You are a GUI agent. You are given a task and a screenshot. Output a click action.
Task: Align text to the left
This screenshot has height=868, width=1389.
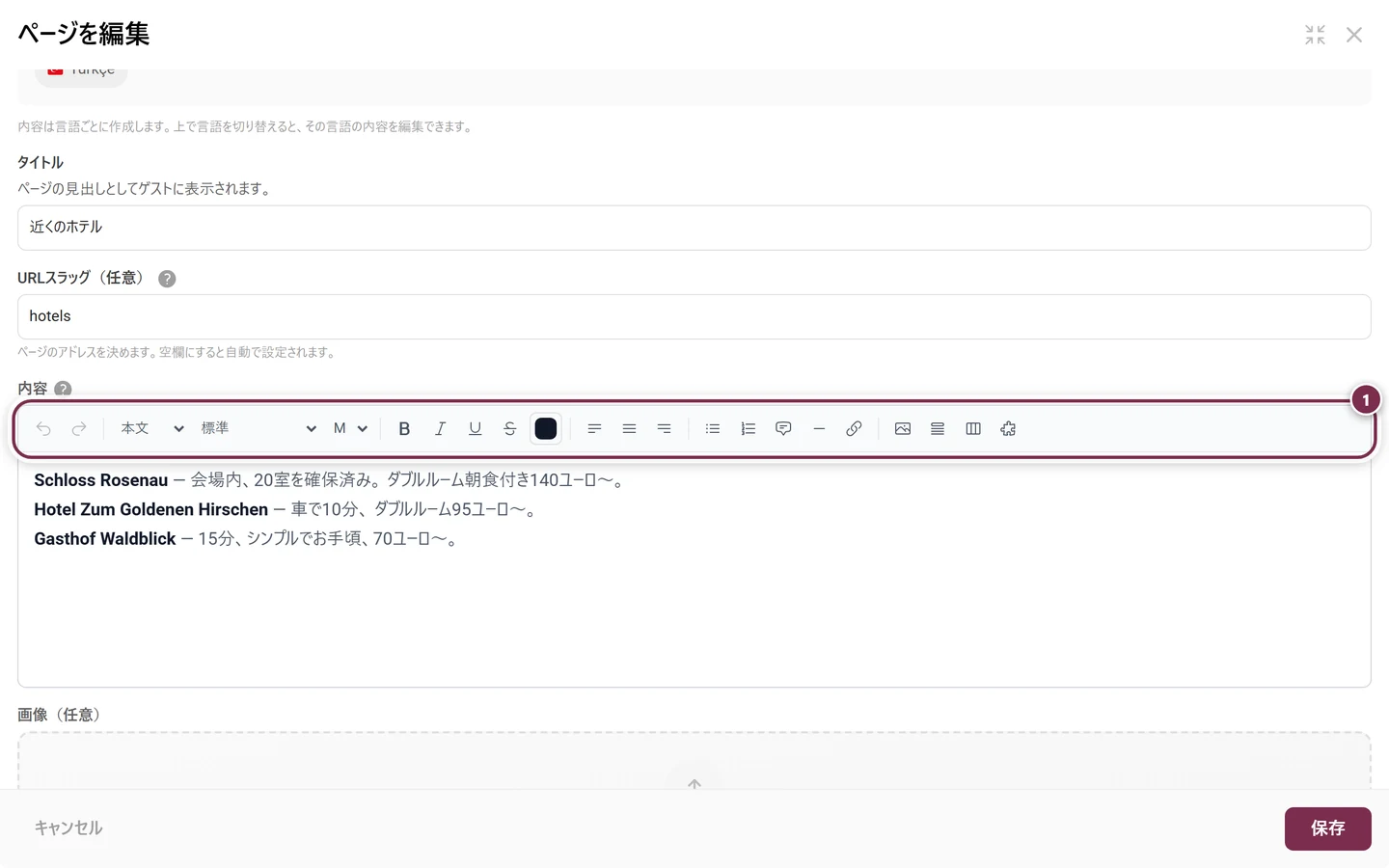(x=594, y=429)
